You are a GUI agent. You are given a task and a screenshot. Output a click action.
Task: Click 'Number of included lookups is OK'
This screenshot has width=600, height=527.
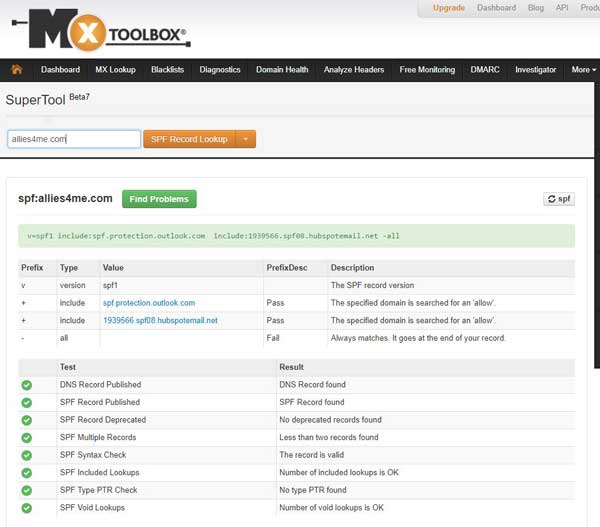click(339, 472)
